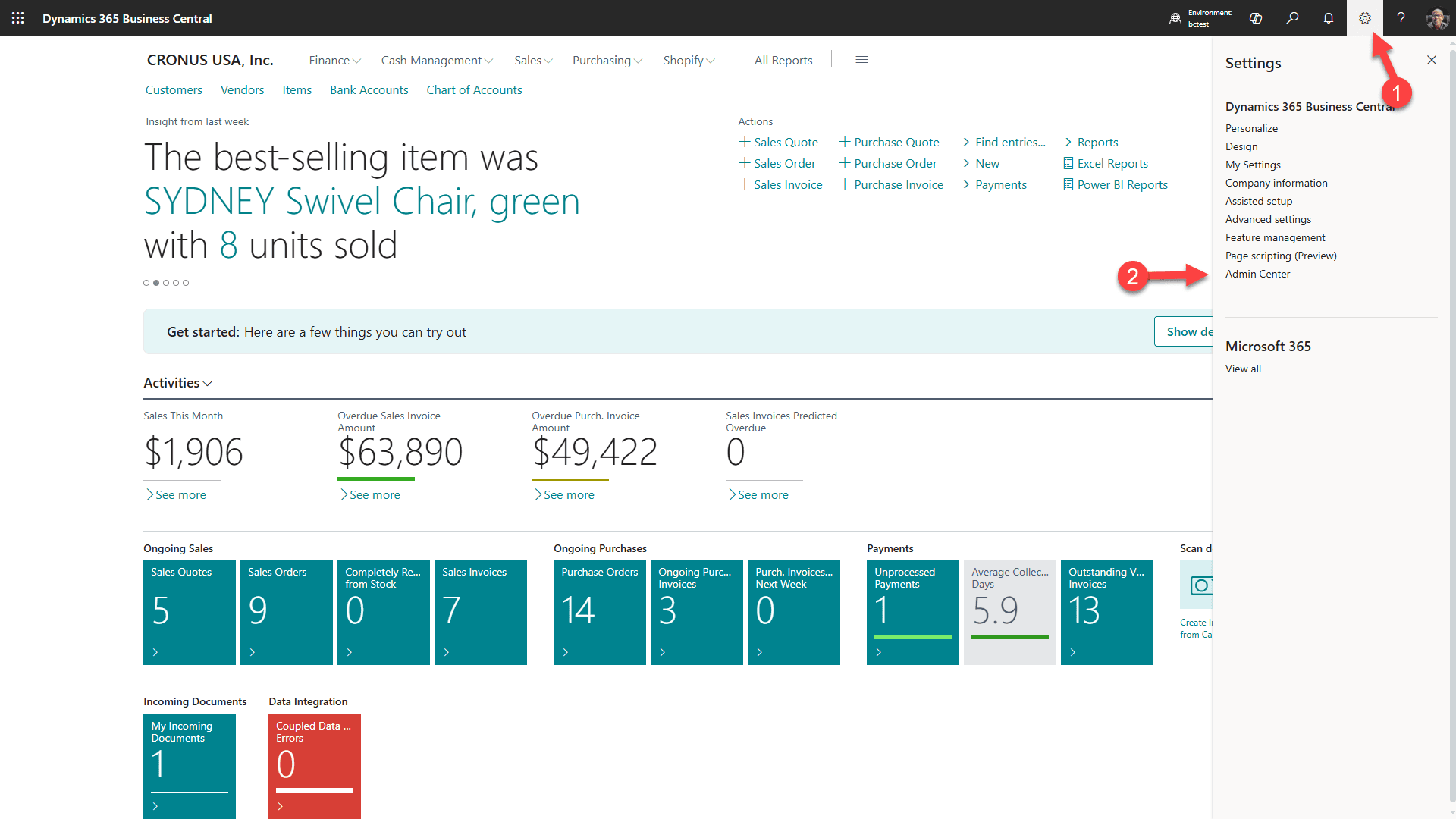Open the Help question mark icon
Viewport: 1456px width, 819px height.
point(1401,18)
